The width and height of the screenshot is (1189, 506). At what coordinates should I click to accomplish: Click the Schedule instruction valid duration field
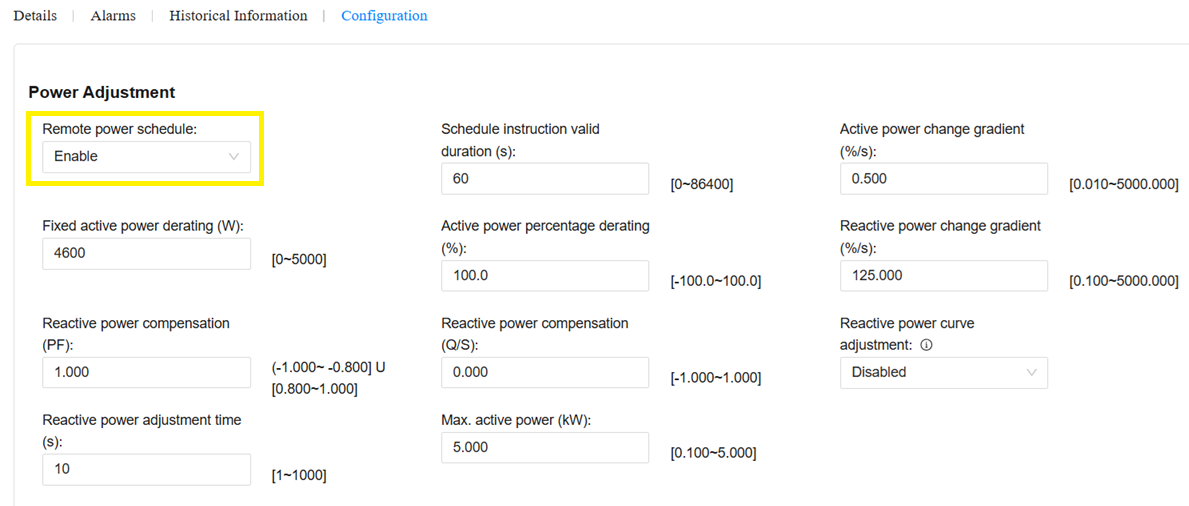click(x=544, y=179)
